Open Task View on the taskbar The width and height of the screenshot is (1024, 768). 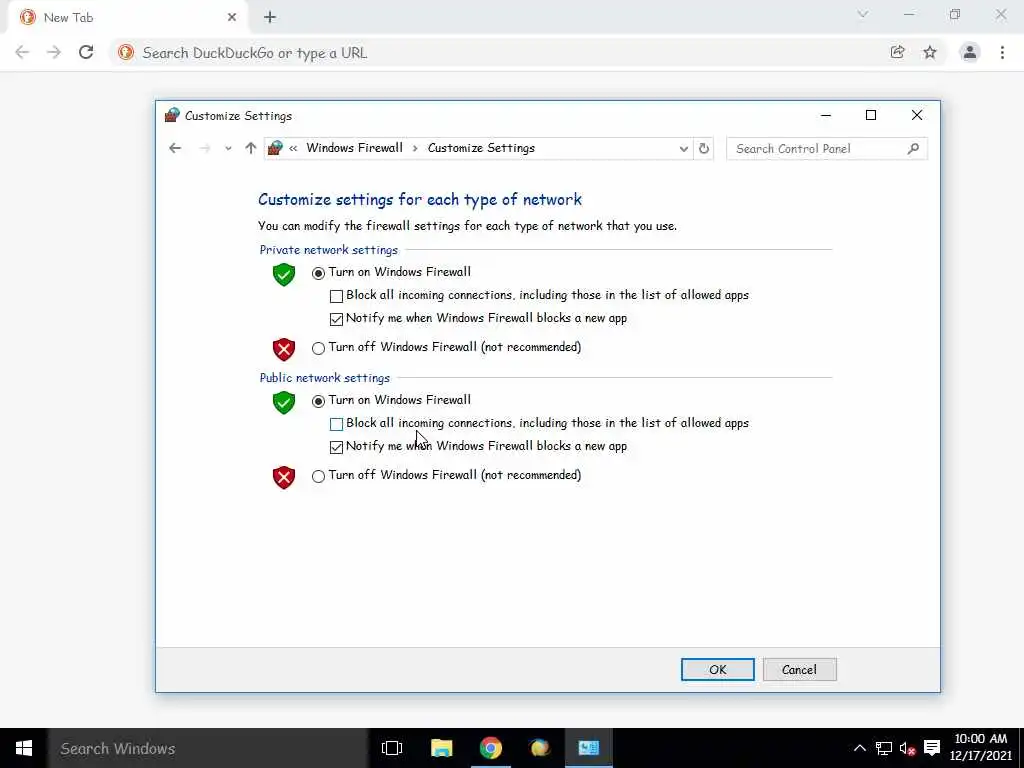(x=392, y=748)
